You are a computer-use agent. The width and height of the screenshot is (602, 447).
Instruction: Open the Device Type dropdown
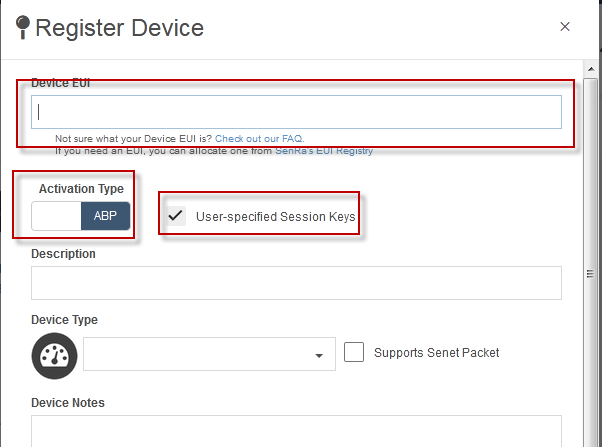click(209, 354)
